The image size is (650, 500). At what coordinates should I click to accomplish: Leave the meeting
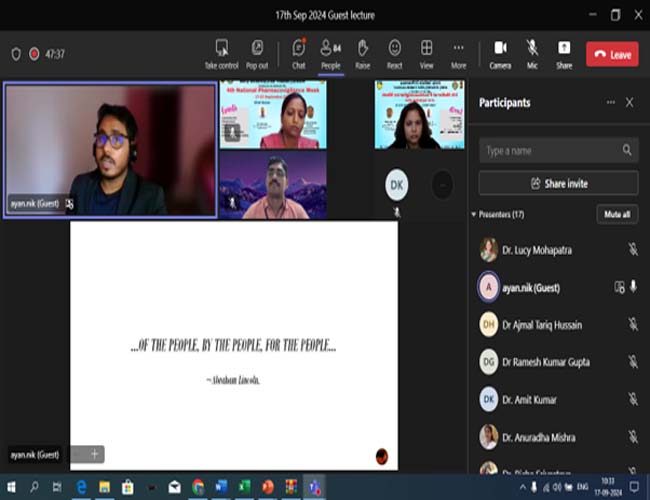coord(612,54)
